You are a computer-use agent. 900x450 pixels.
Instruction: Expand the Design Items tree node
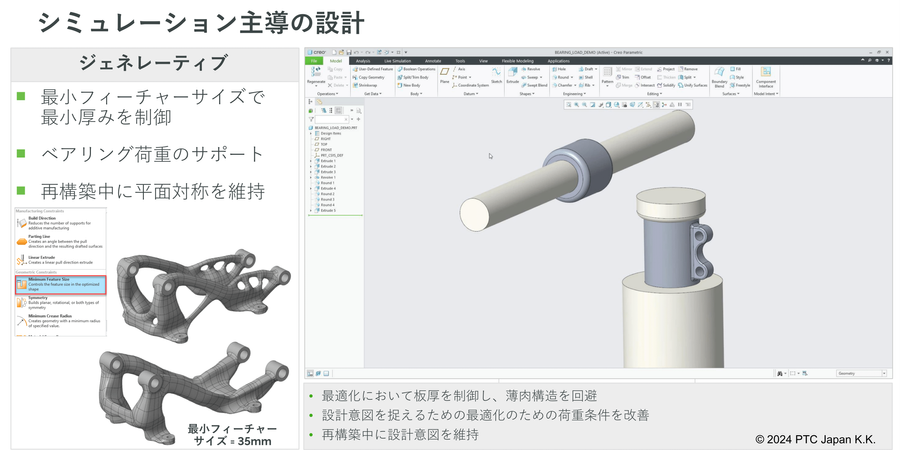coord(312,134)
